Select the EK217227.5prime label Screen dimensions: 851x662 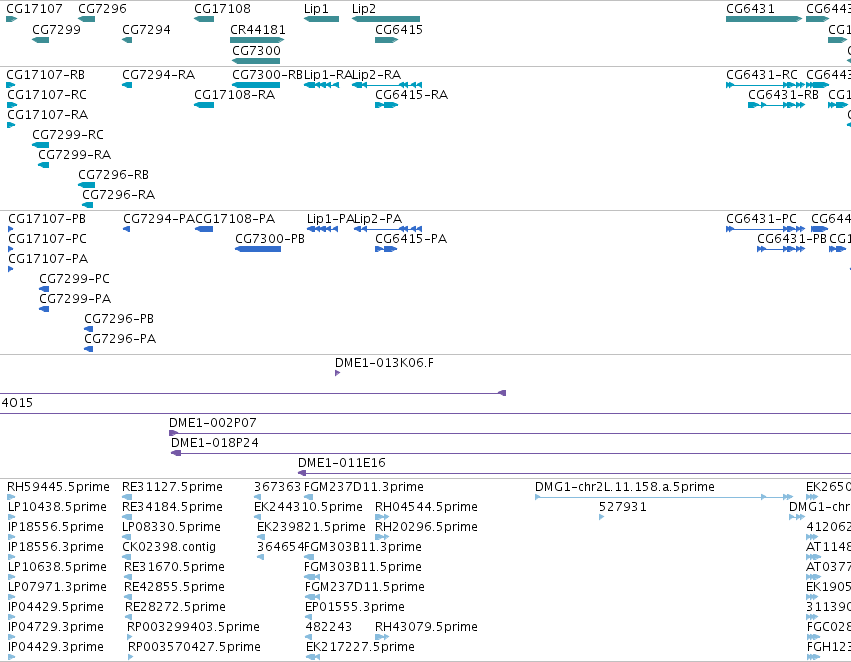pyautogui.click(x=360, y=647)
